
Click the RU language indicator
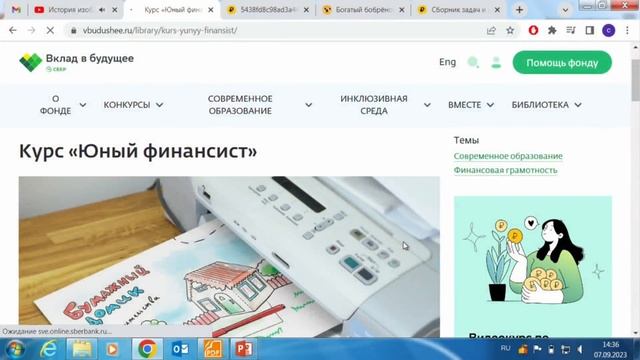(x=505, y=348)
